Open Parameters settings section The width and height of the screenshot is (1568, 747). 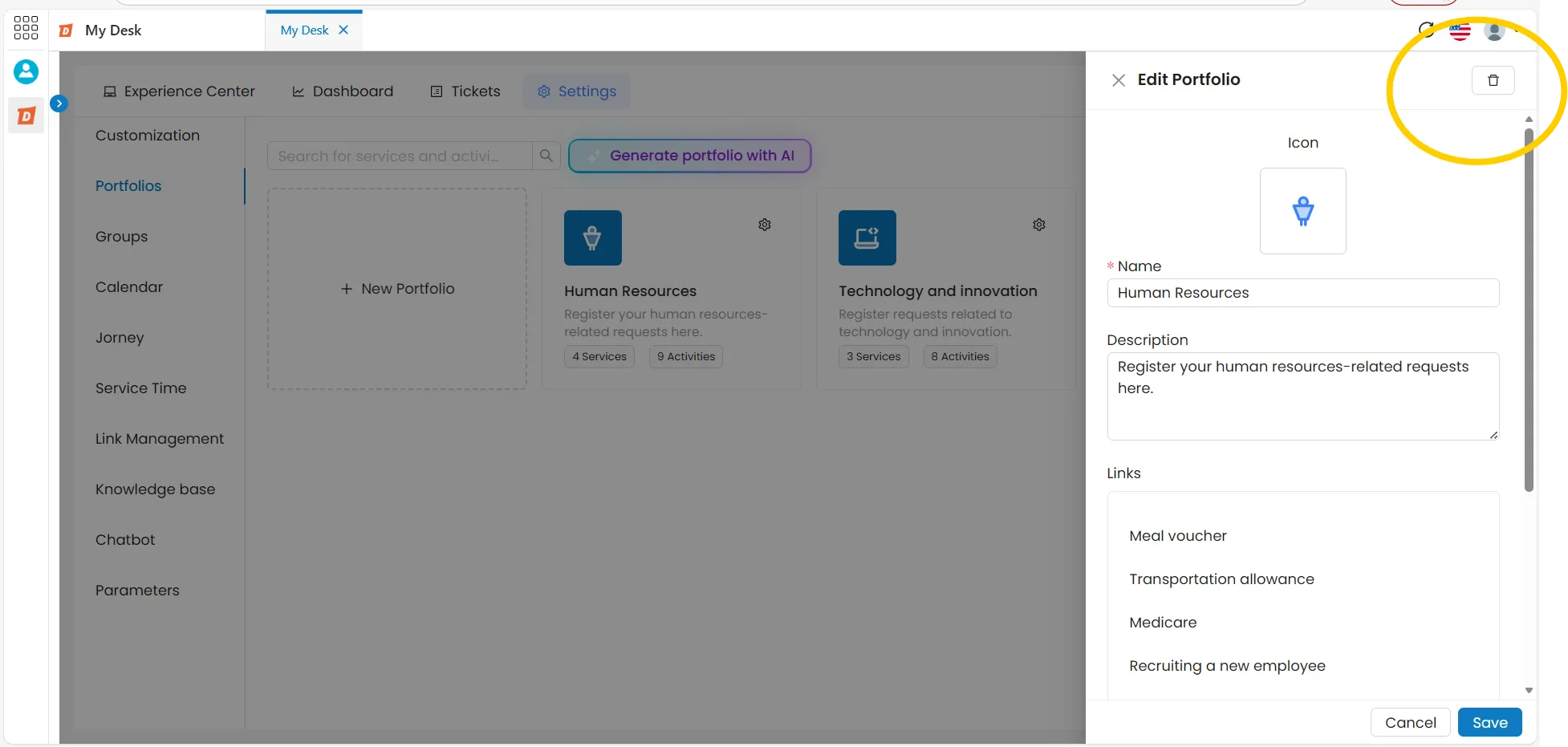tap(137, 591)
